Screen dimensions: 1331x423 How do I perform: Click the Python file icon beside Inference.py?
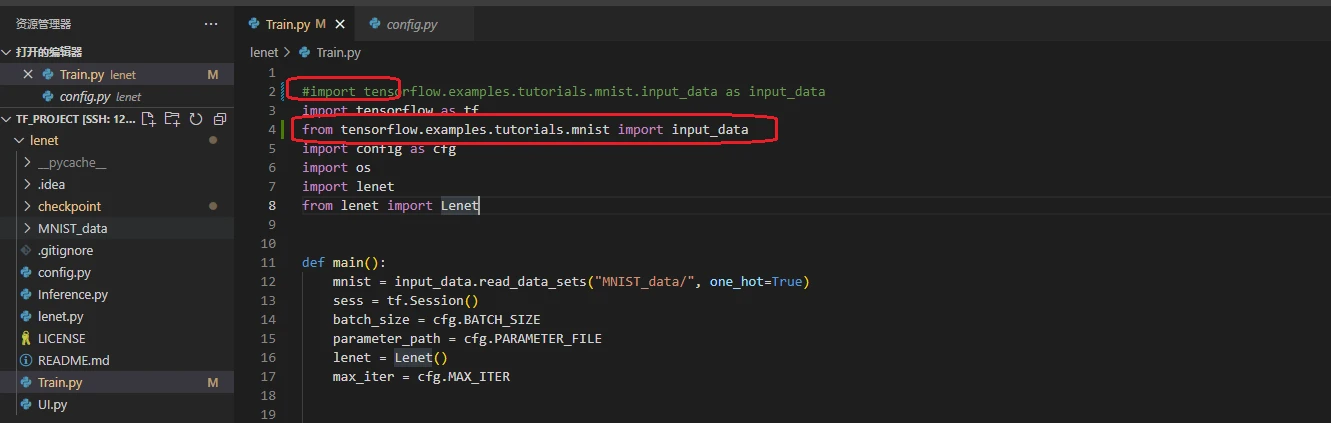(26, 295)
